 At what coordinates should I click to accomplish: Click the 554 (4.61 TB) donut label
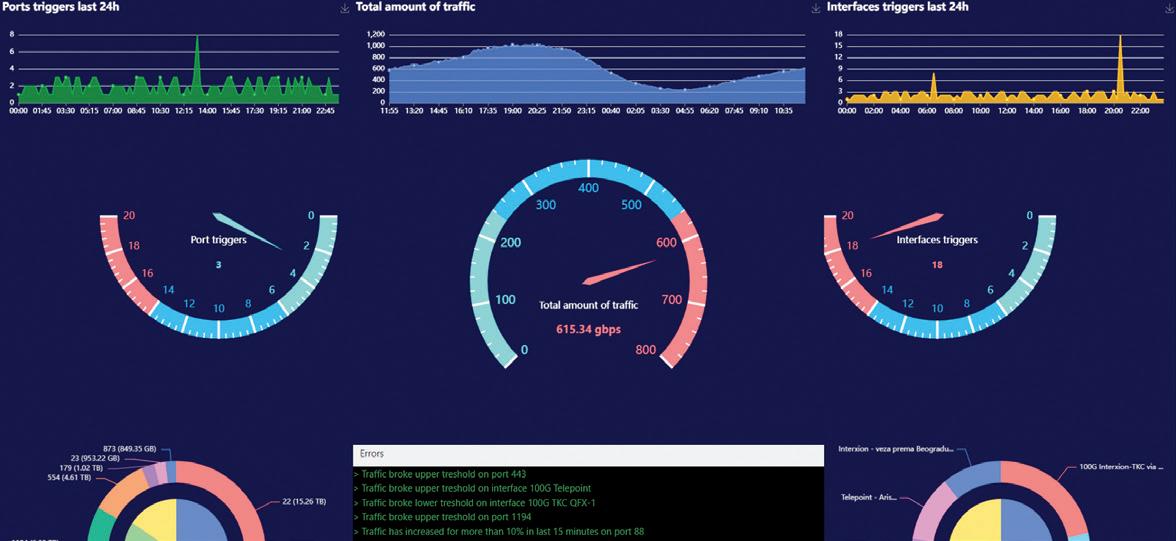click(69, 477)
